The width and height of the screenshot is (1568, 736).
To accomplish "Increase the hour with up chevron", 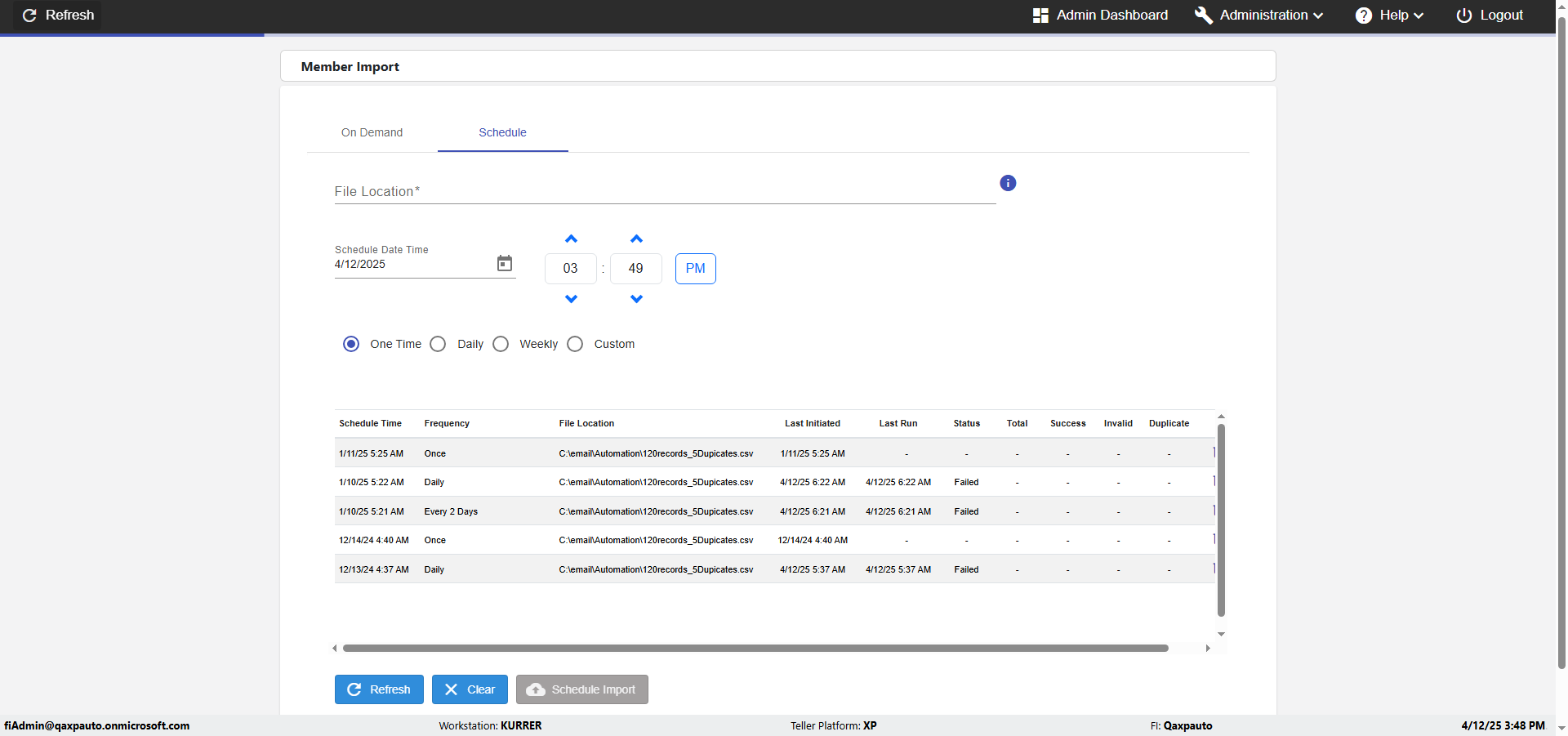I will pos(571,239).
